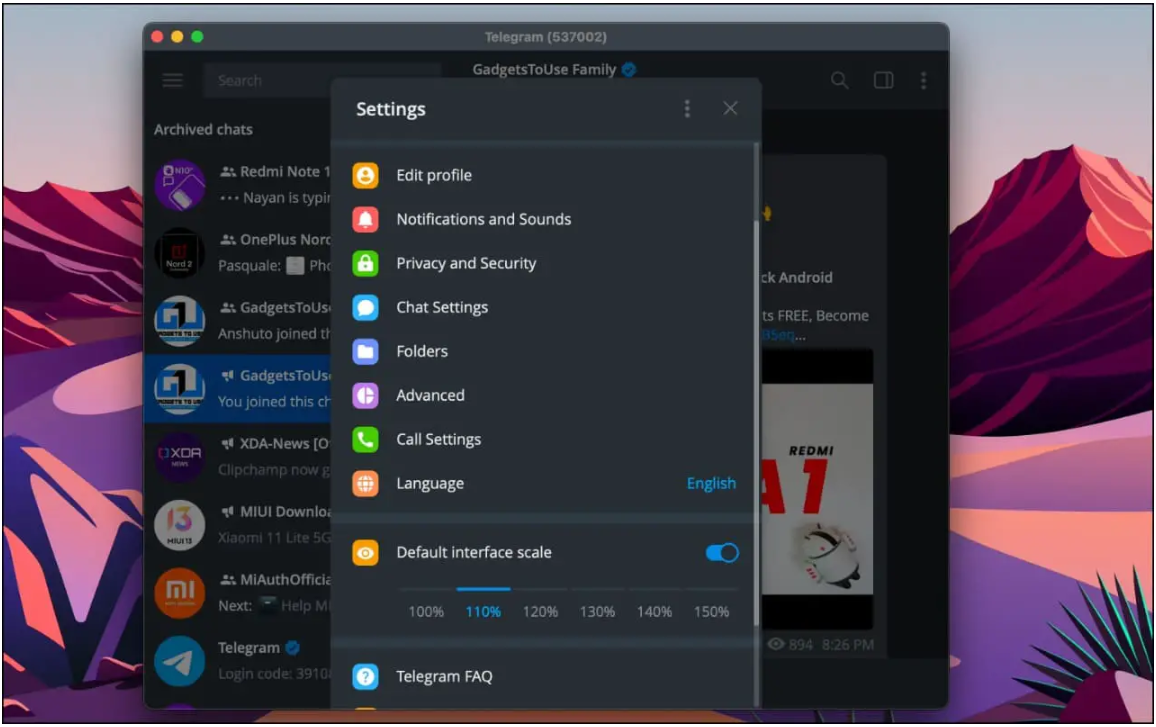Open the Language settings entry
Image resolution: width=1156 pixels, height=727 pixels.
(430, 484)
